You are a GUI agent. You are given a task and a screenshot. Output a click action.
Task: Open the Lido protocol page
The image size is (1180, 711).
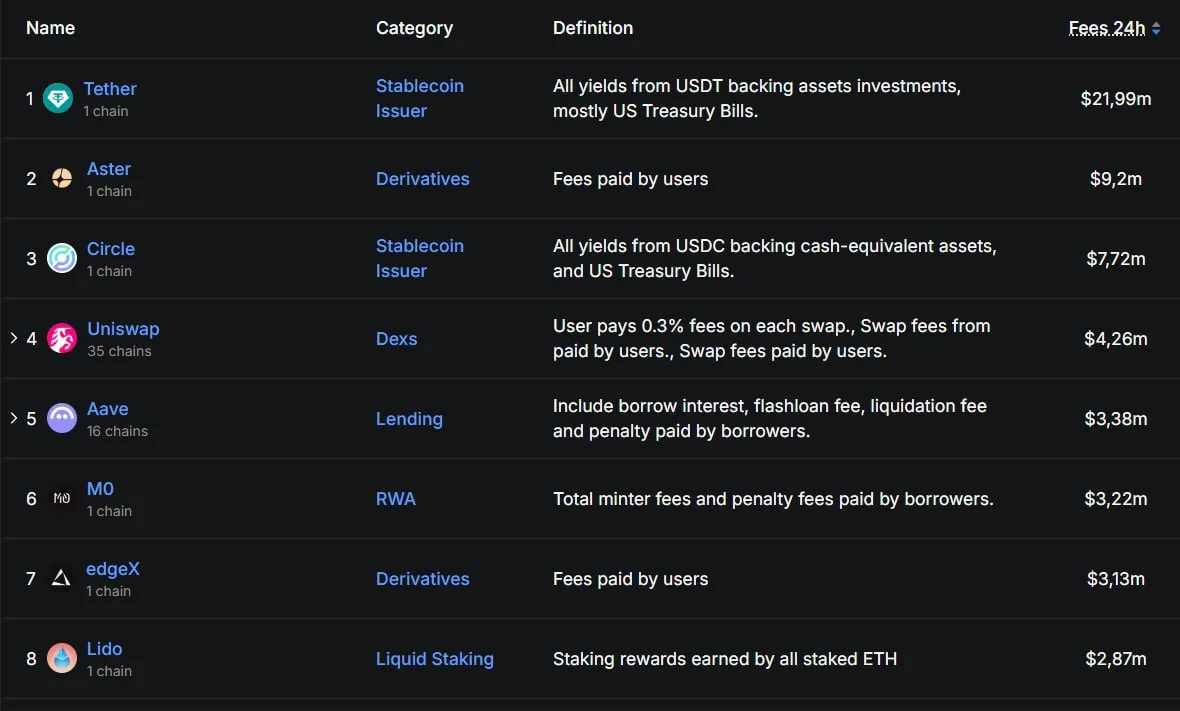pyautogui.click(x=105, y=649)
